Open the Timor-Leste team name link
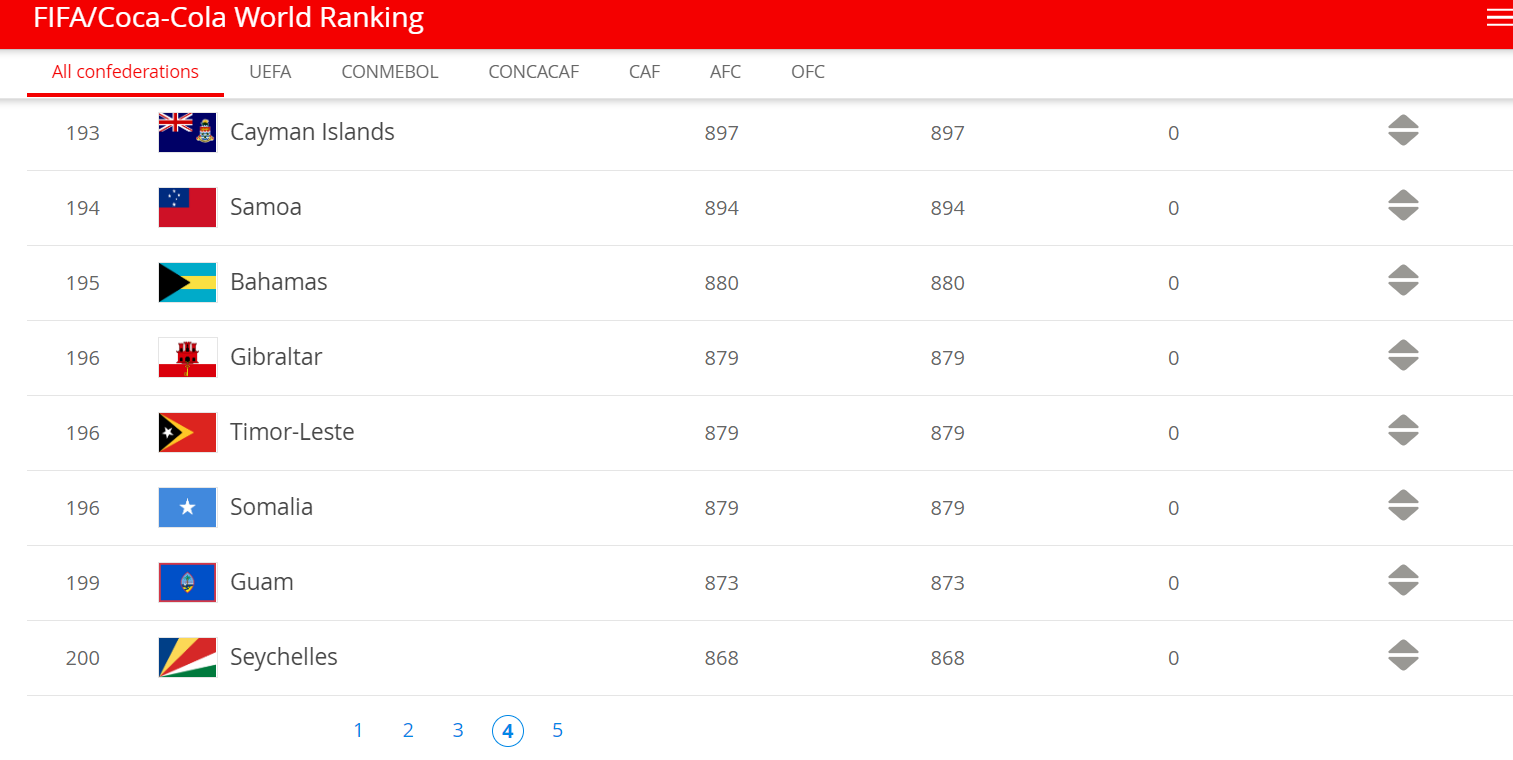Screen dimensions: 1513x760 point(292,432)
